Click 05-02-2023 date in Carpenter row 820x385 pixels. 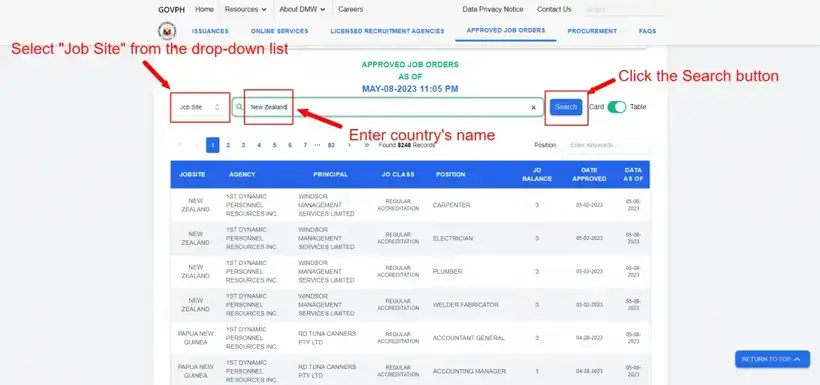click(589, 205)
